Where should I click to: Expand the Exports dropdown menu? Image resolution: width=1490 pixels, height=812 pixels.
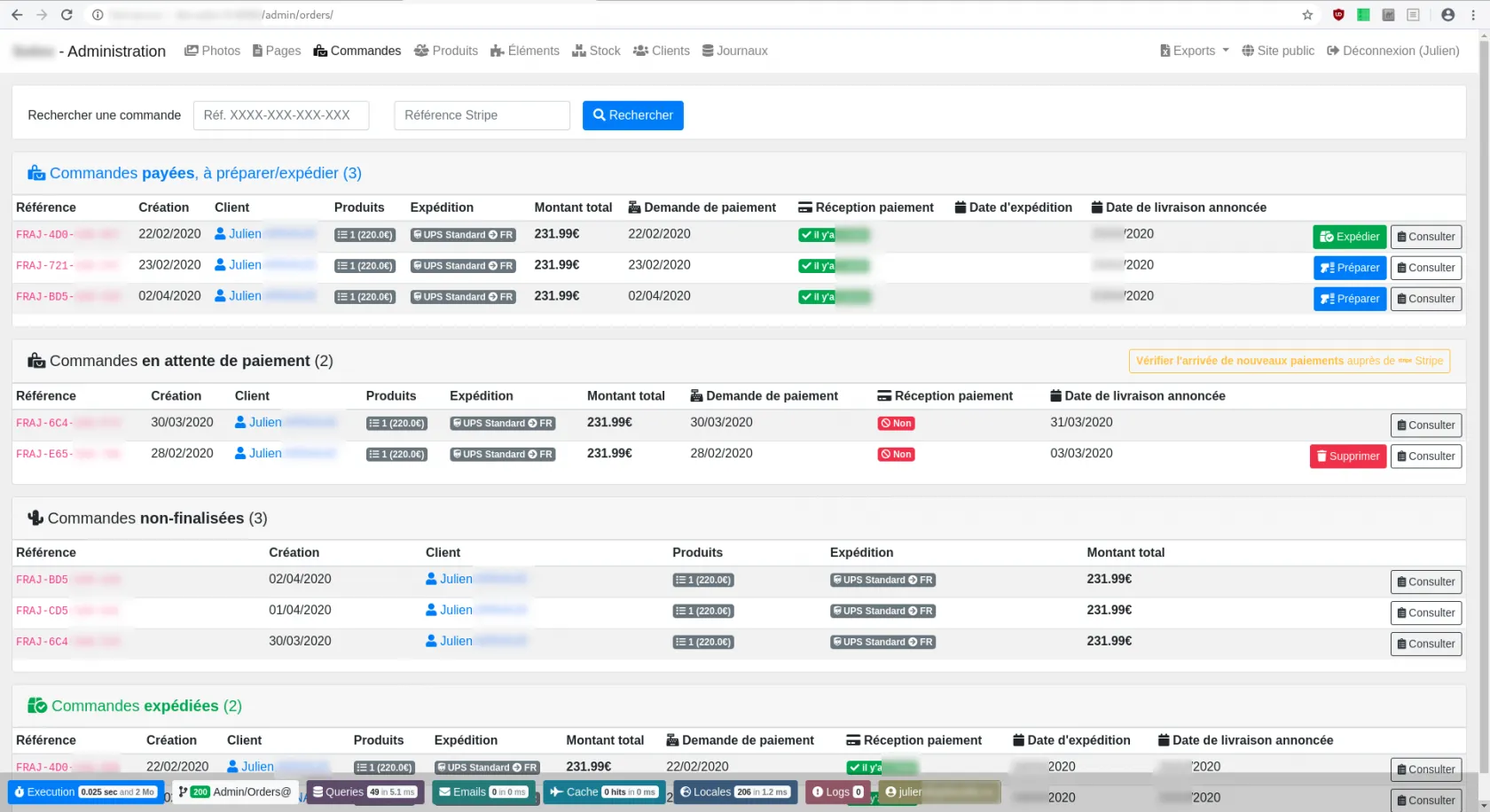tap(1194, 51)
